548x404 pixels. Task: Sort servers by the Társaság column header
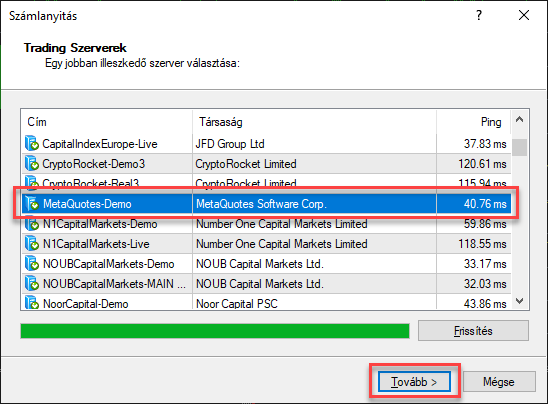coord(314,122)
